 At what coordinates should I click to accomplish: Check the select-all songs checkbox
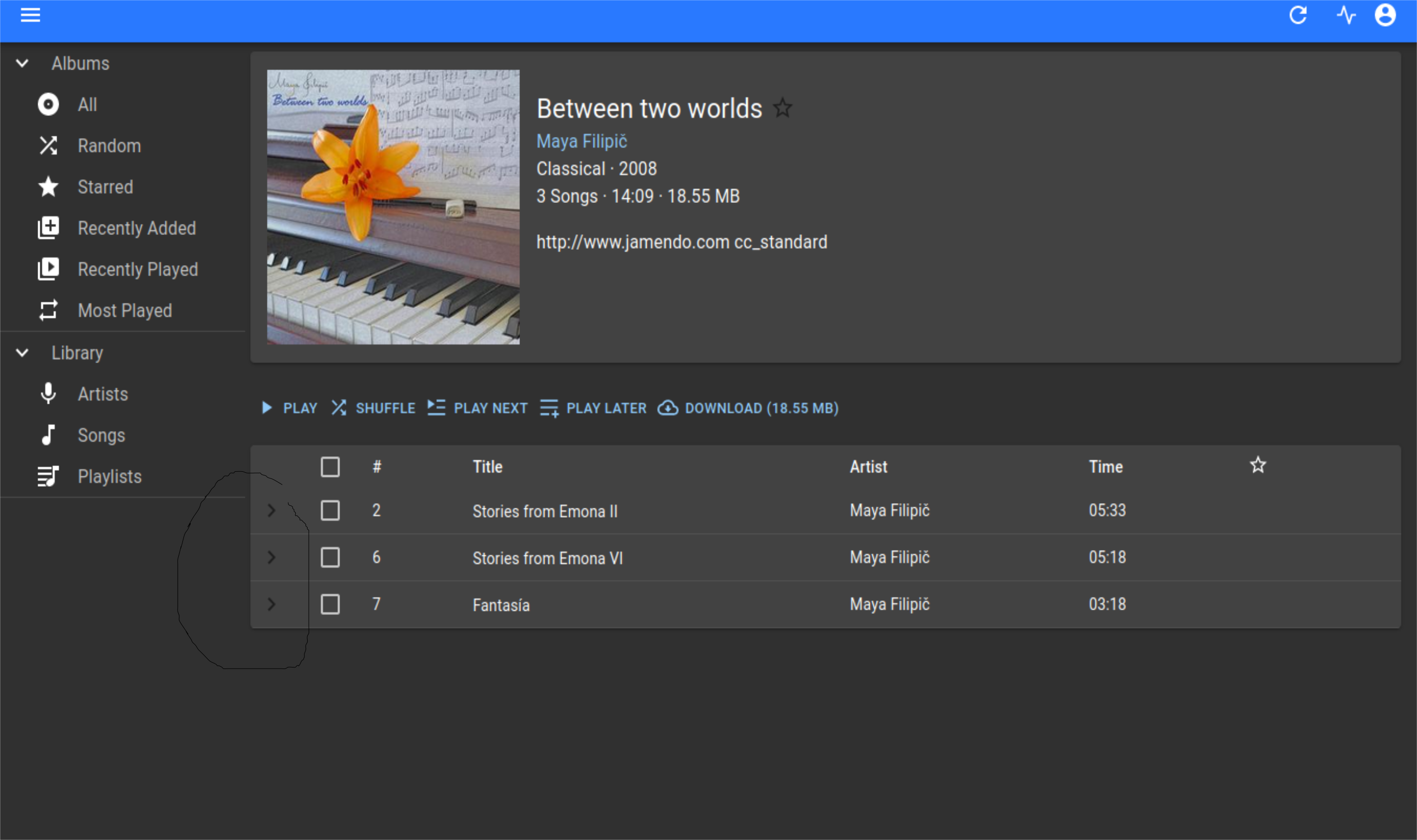point(330,467)
